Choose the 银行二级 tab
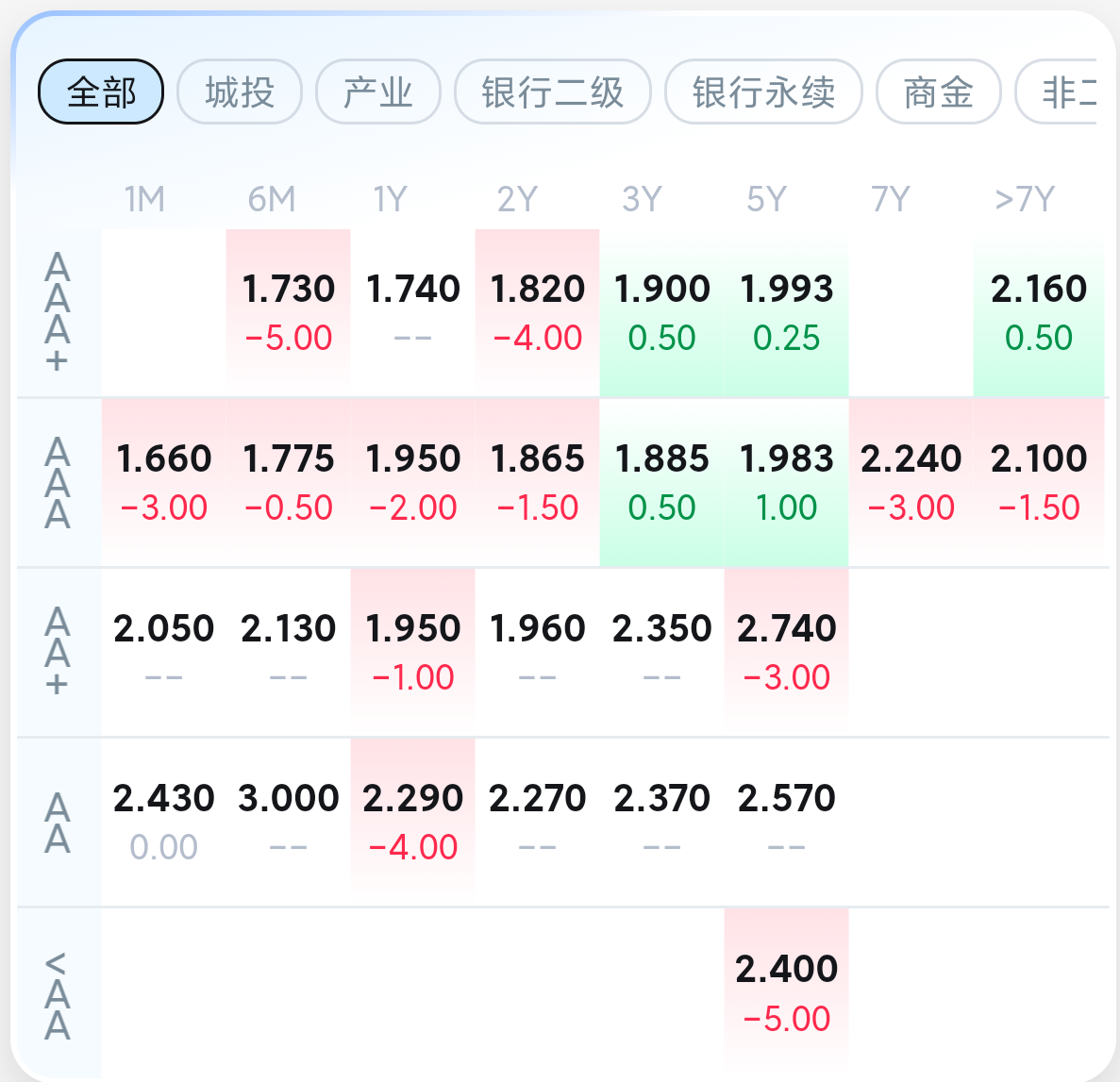 pos(552,92)
